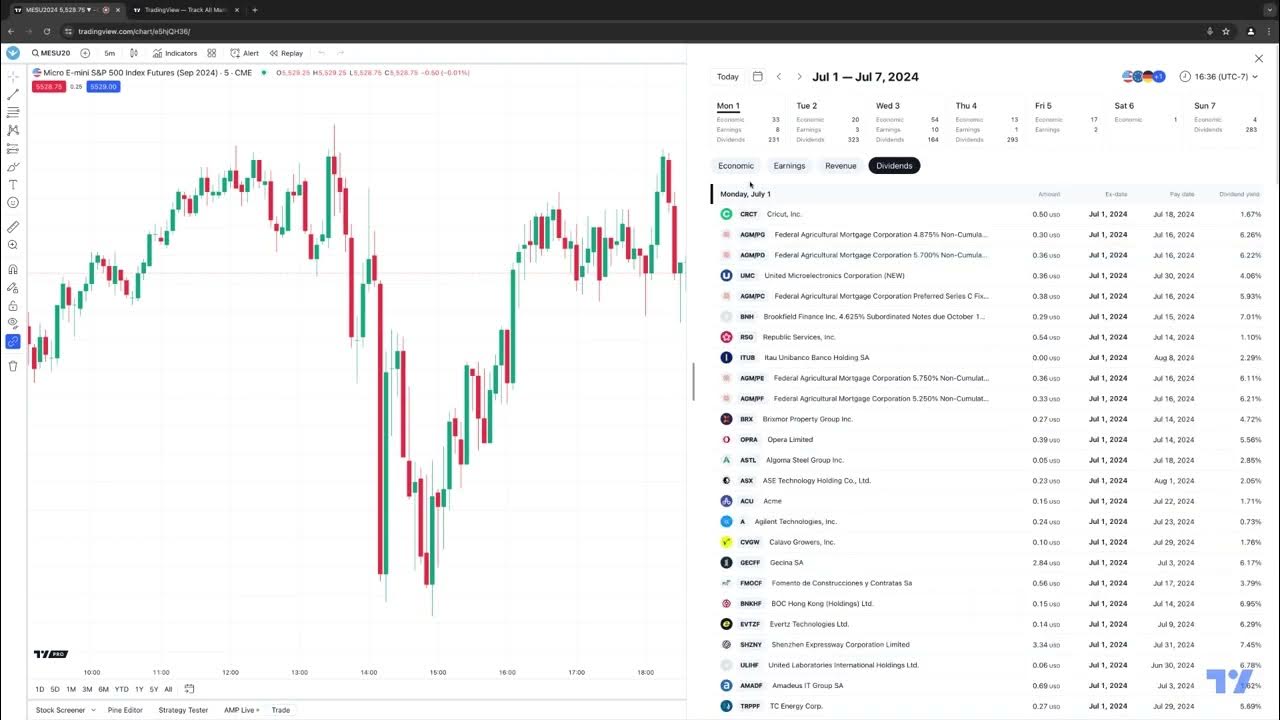
Task: Select the forecasting and measurement tools
Action: click(13, 148)
